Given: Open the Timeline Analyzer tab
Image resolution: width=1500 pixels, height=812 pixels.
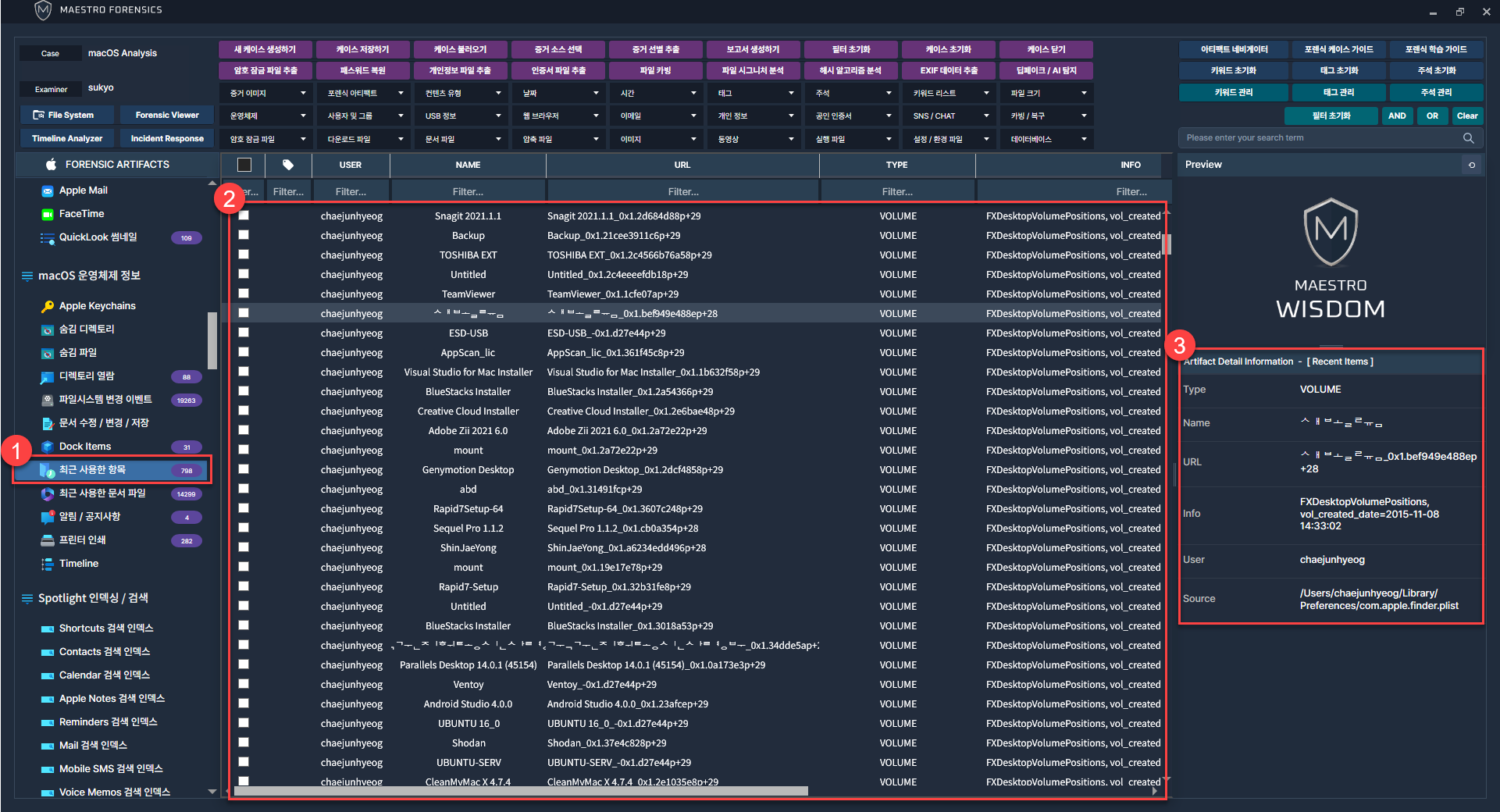Looking at the screenshot, I should click(67, 138).
